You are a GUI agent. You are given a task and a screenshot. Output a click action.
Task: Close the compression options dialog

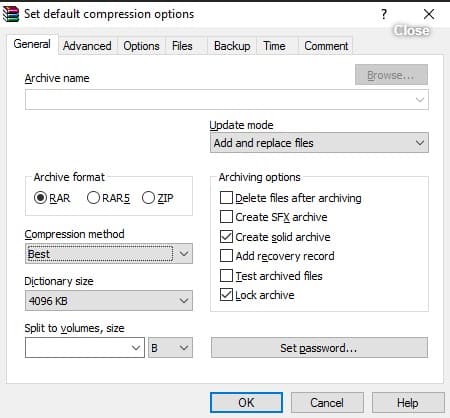pyautogui.click(x=429, y=14)
